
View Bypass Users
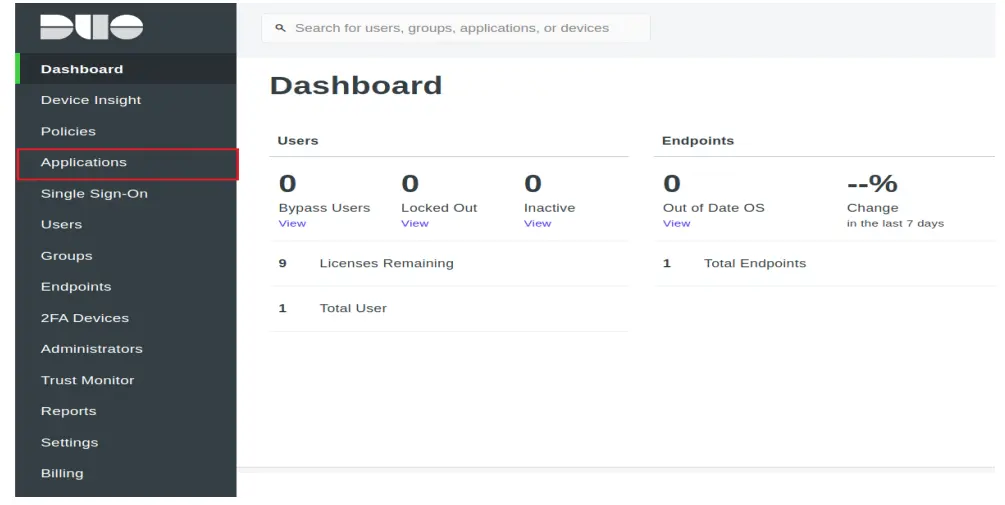[x=292, y=224]
